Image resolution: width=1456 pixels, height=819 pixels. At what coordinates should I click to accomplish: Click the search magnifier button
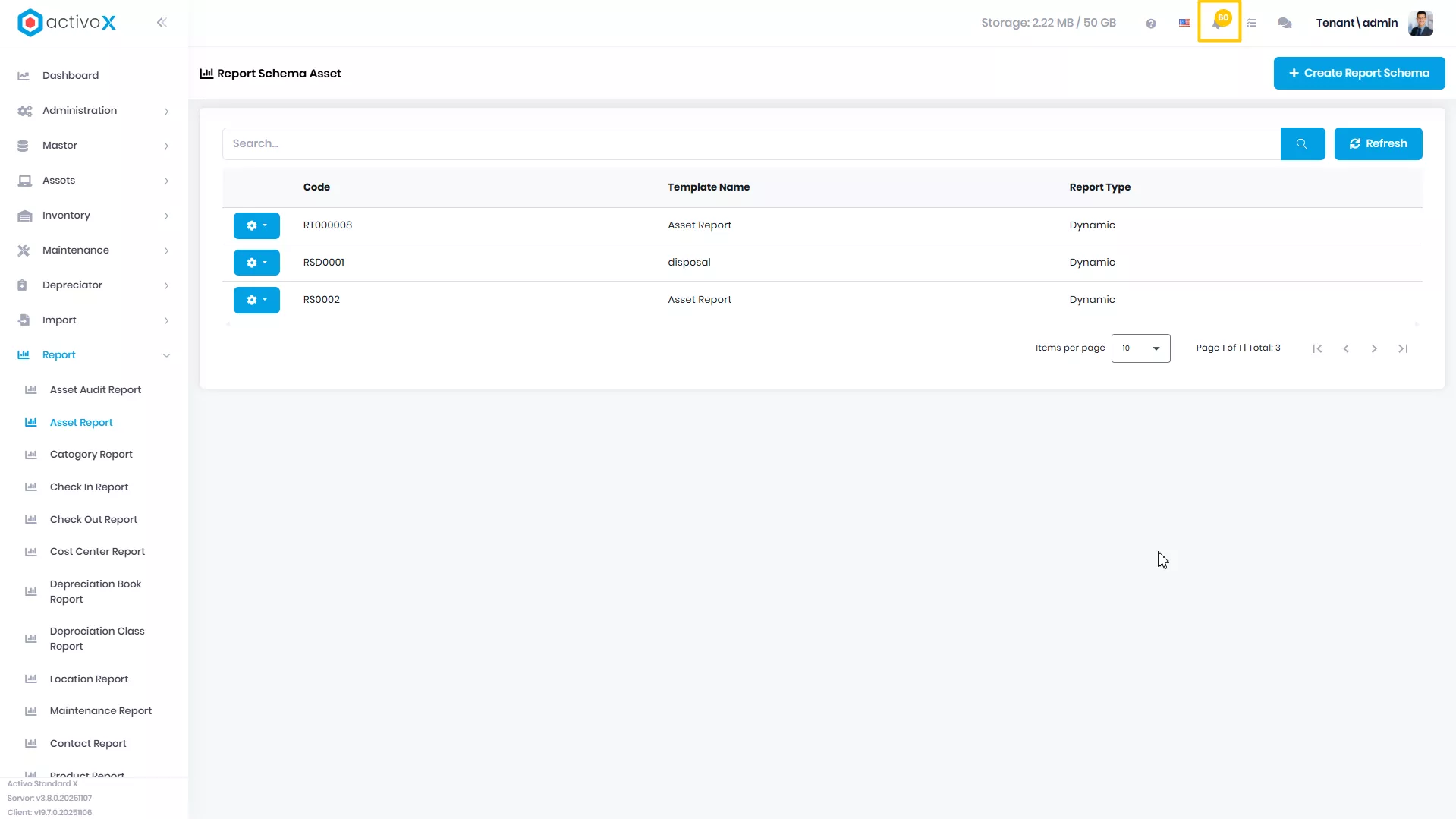(1302, 143)
